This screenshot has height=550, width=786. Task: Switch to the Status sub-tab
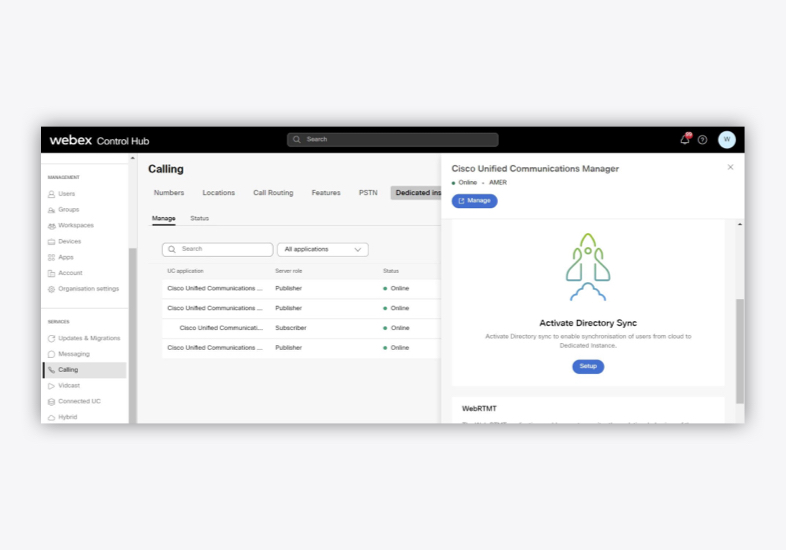click(x=199, y=218)
